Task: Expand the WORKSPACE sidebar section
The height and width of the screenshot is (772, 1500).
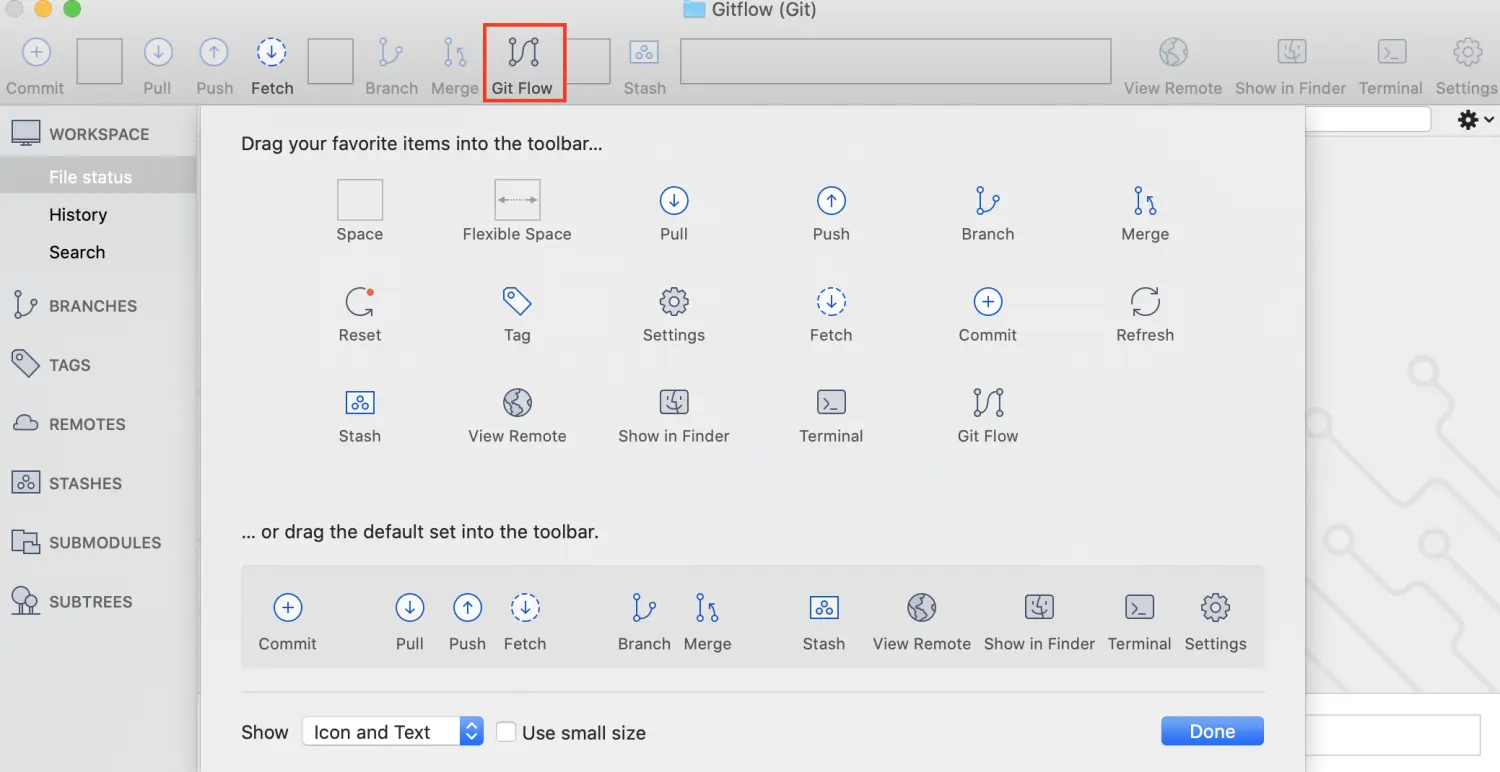Action: (98, 134)
